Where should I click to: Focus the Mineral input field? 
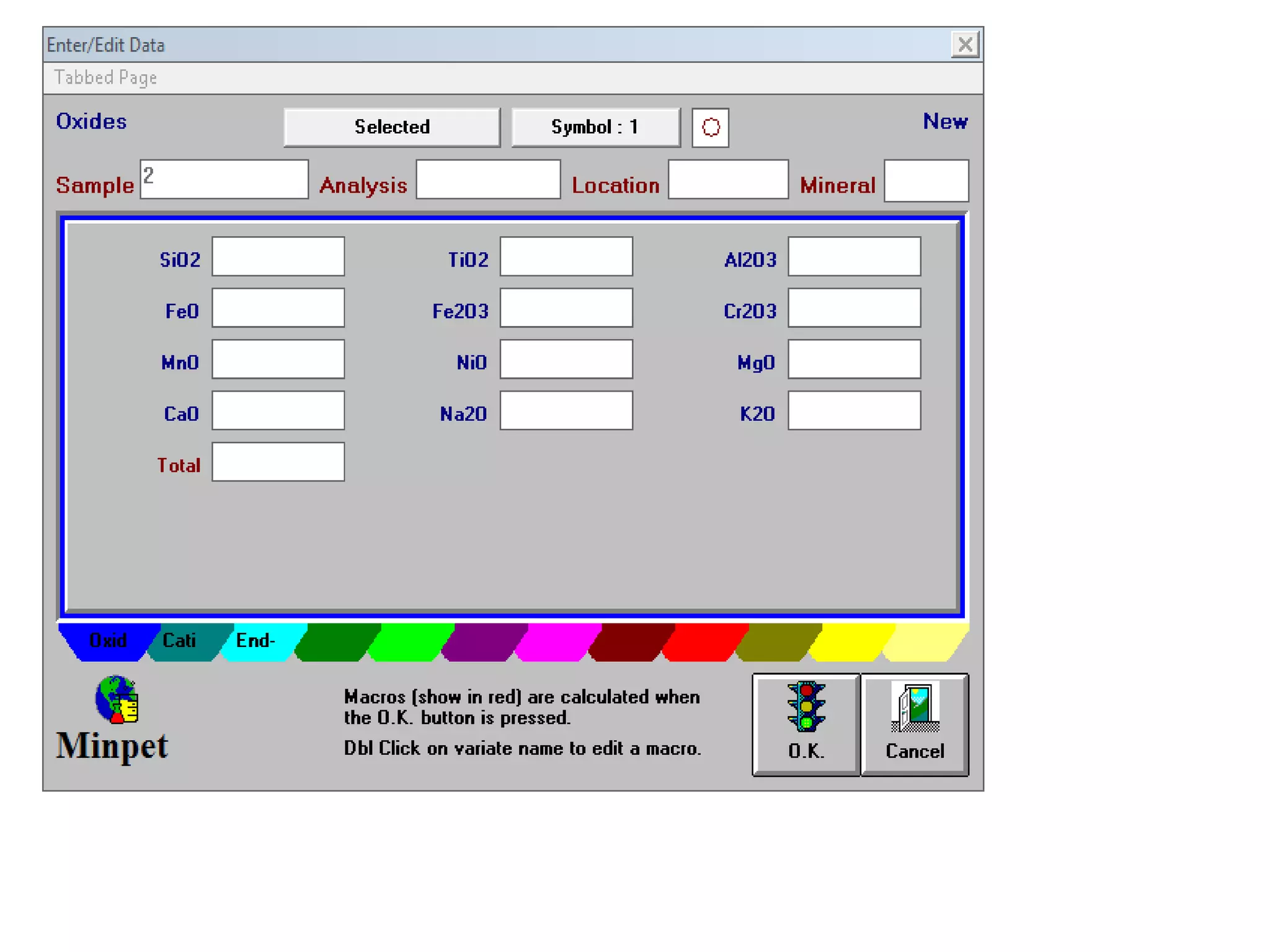pyautogui.click(x=926, y=181)
